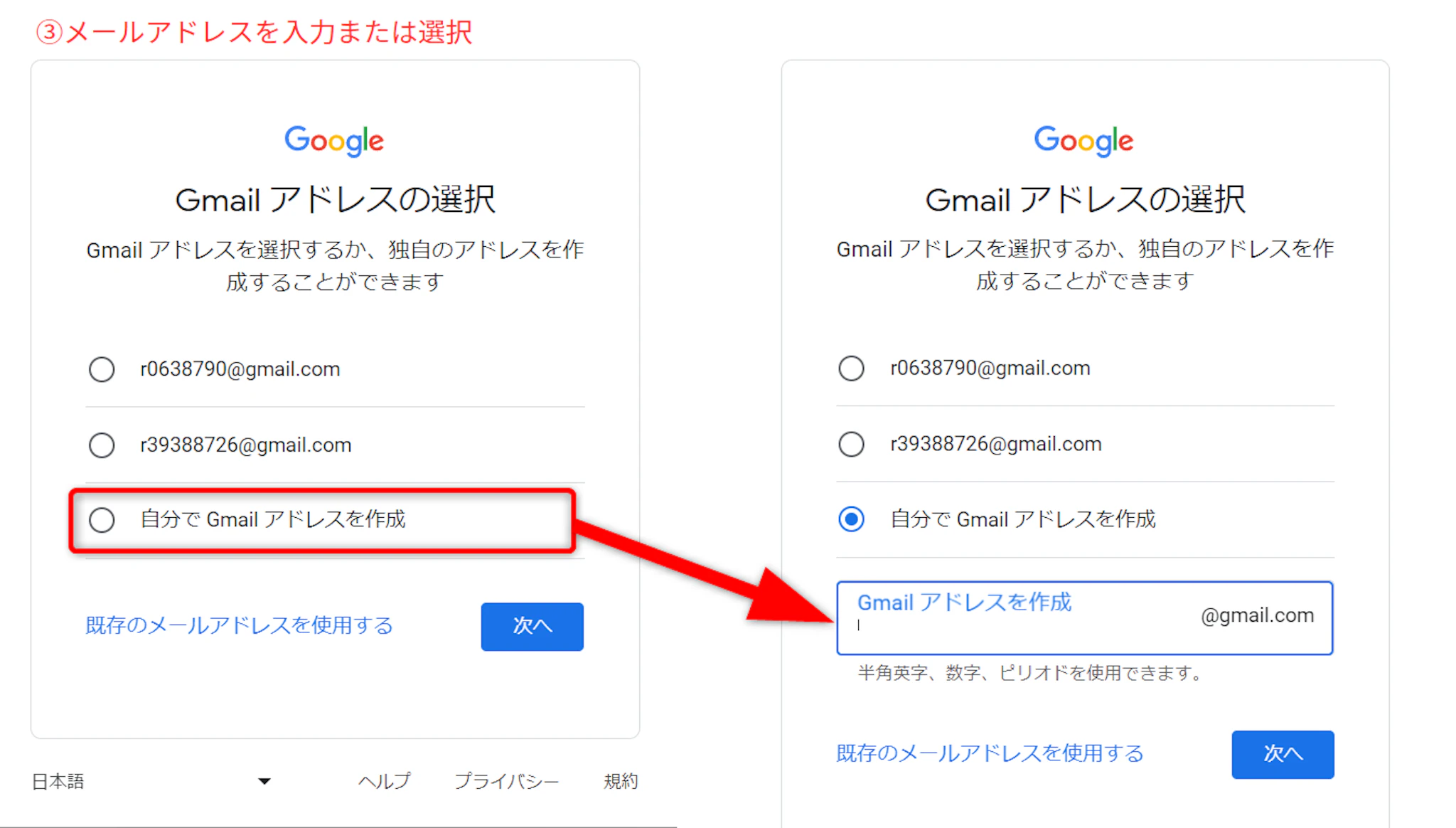Click 次へ button in right panel
This screenshot has height=828, width=1456.
(x=1283, y=754)
